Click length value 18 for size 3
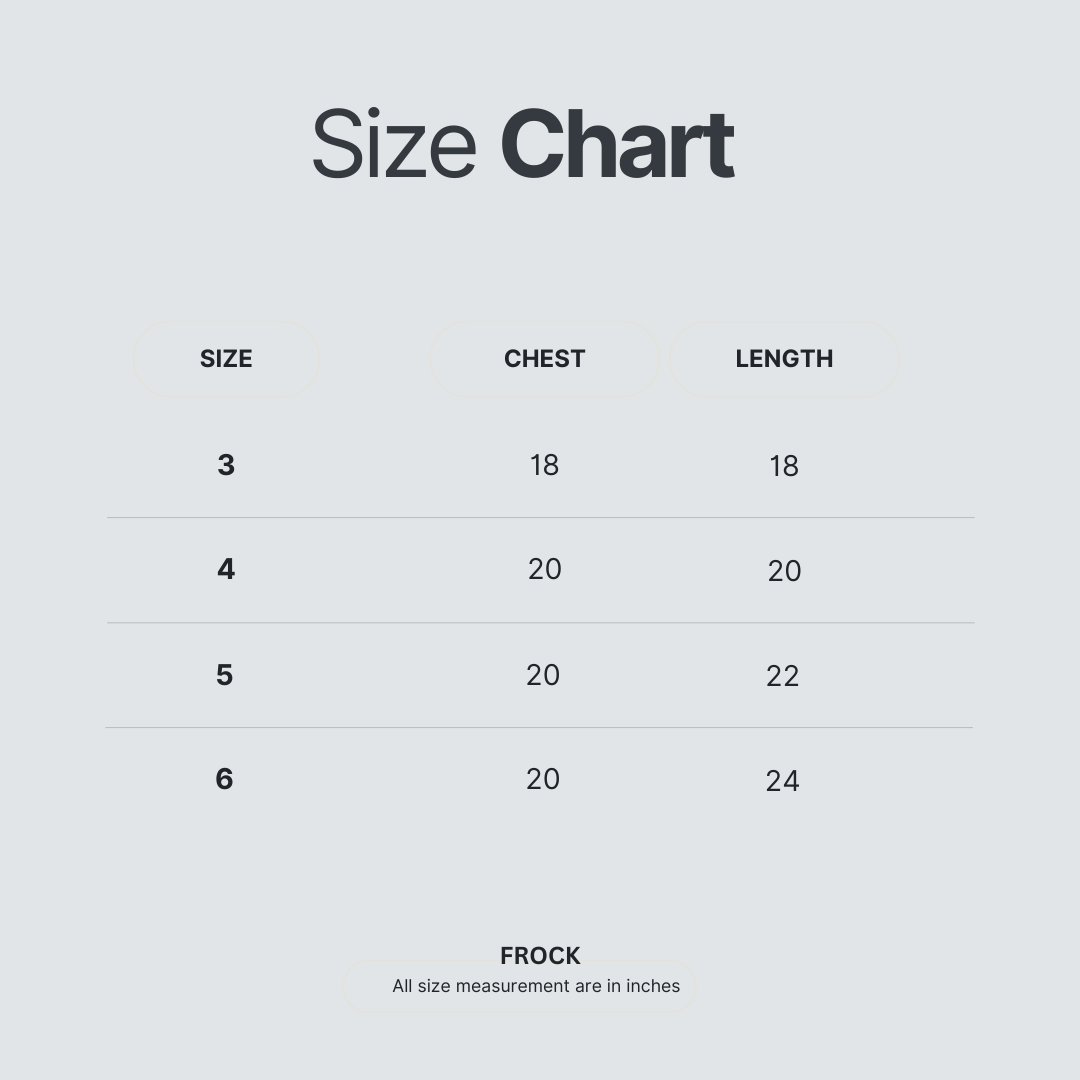1080x1080 pixels. point(784,466)
